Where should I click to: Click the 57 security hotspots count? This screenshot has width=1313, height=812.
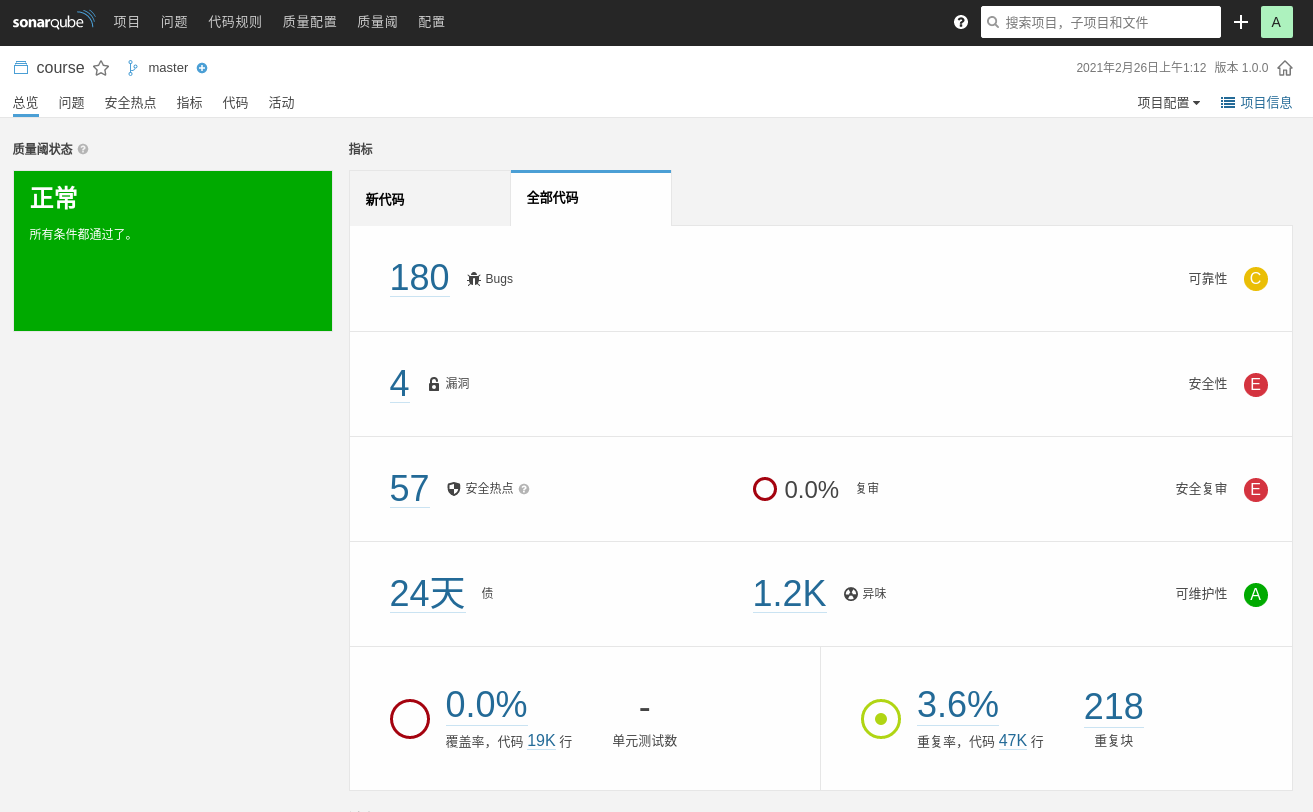click(410, 488)
